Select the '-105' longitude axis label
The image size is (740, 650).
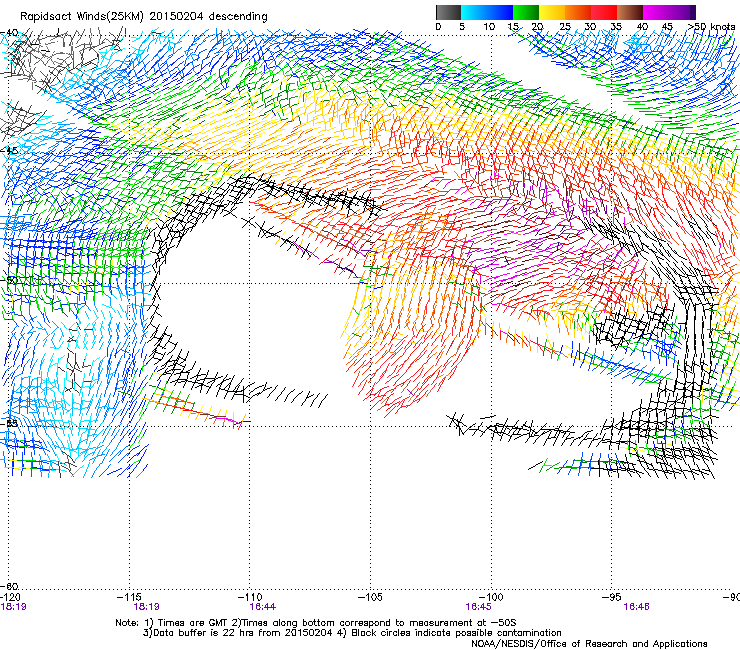pos(370,597)
